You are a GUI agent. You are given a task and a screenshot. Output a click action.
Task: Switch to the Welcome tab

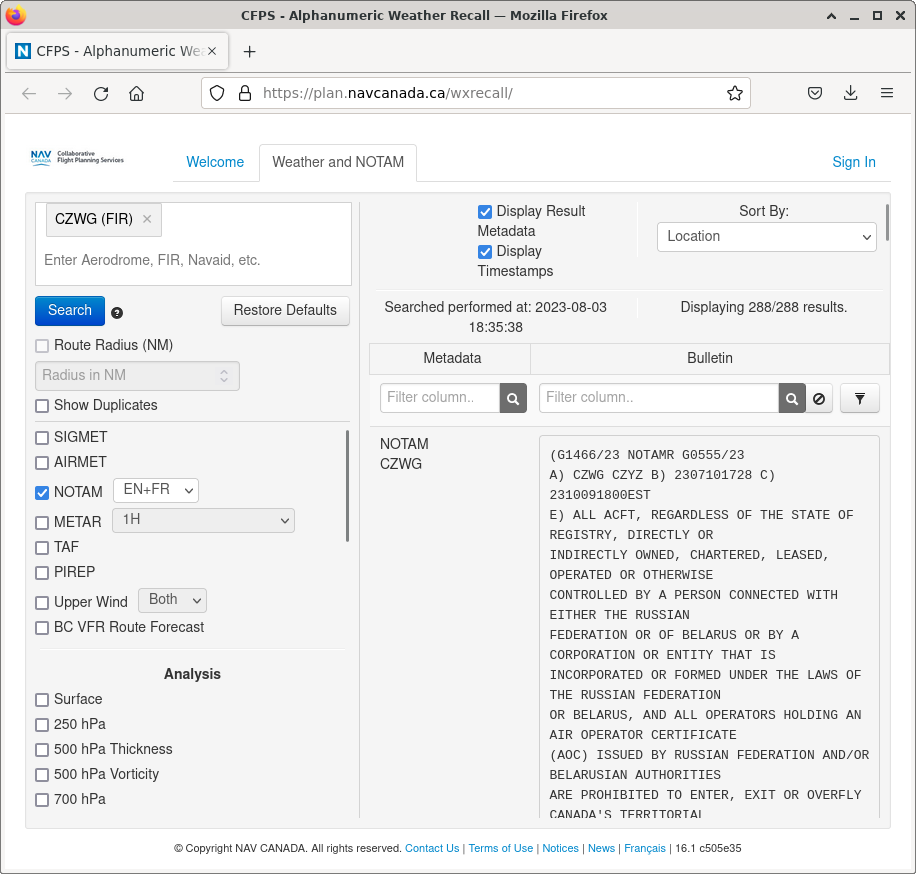pos(215,162)
